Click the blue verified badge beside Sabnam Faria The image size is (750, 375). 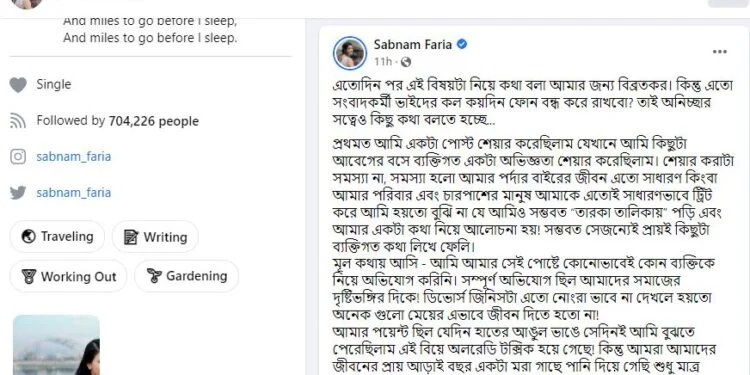point(462,44)
